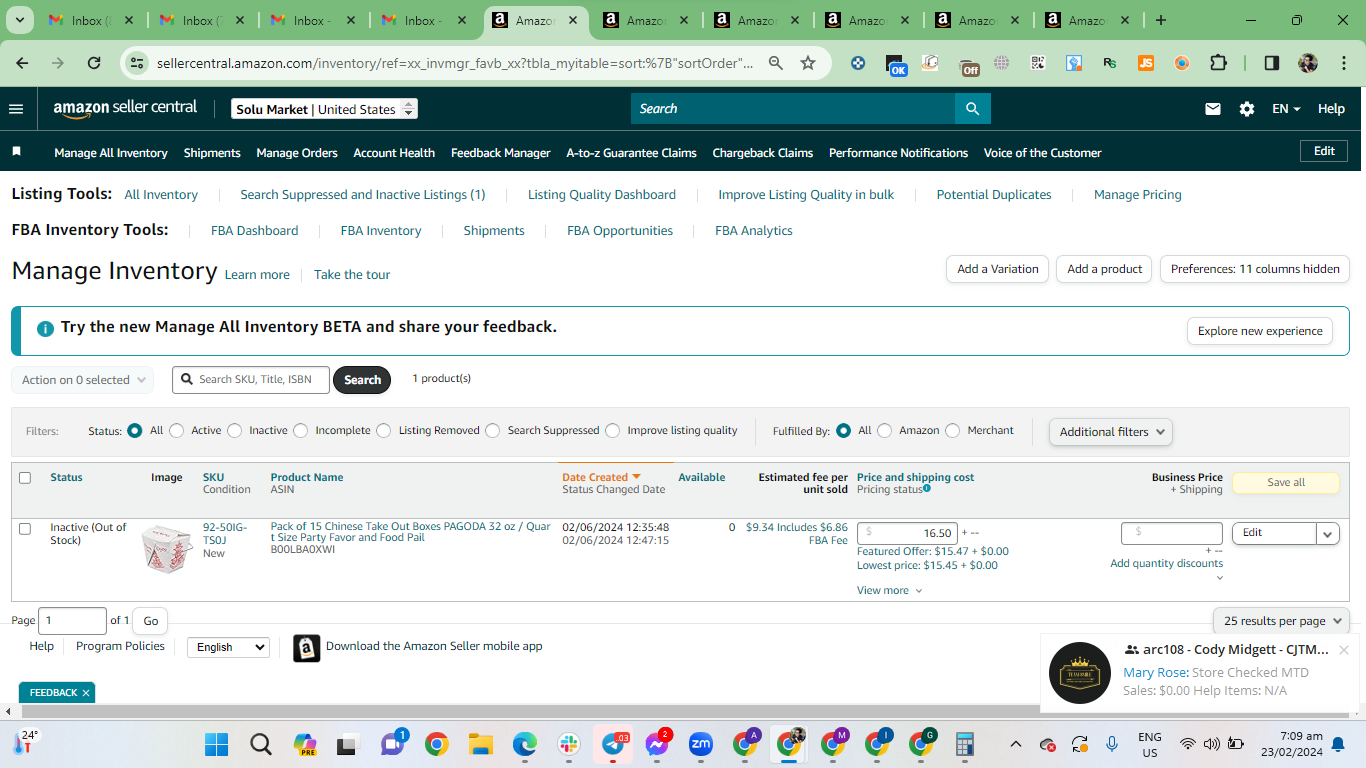1366x768 pixels.
Task: Click the QR code extension icon
Action: pos(1038,63)
